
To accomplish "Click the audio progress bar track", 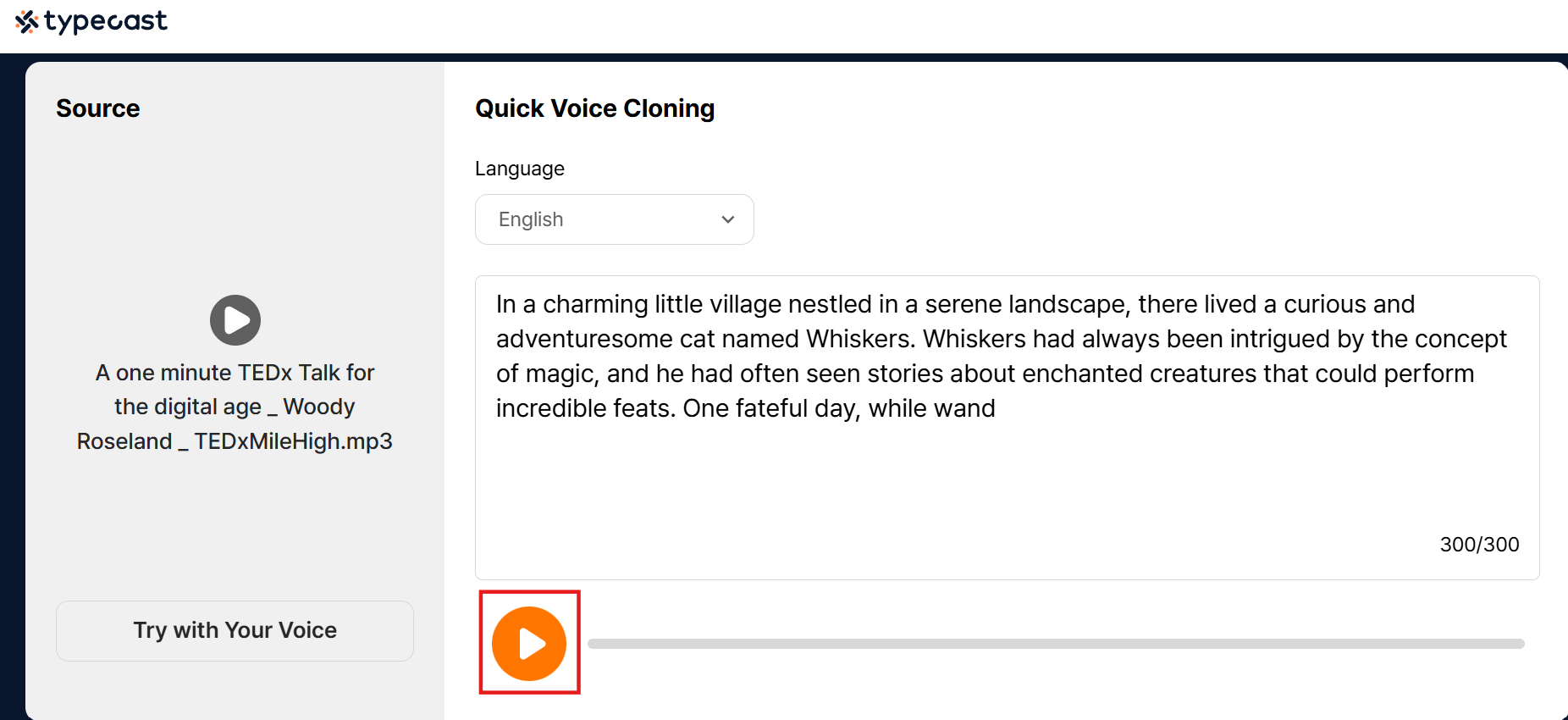I will click(1058, 644).
